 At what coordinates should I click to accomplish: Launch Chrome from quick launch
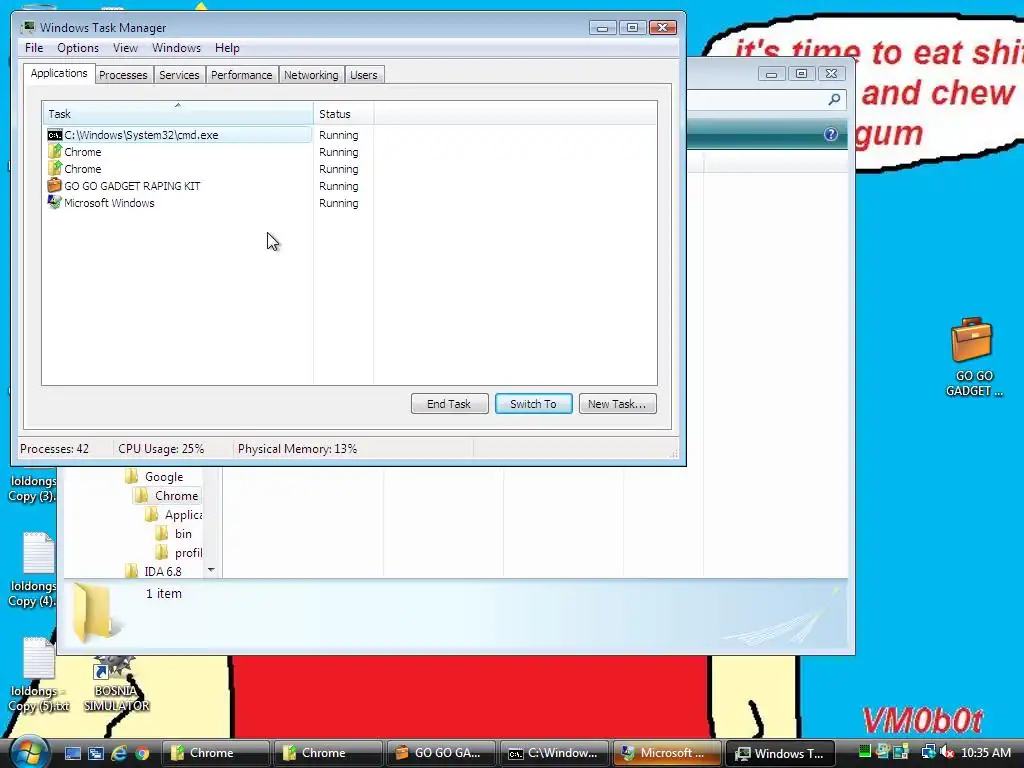click(x=142, y=754)
